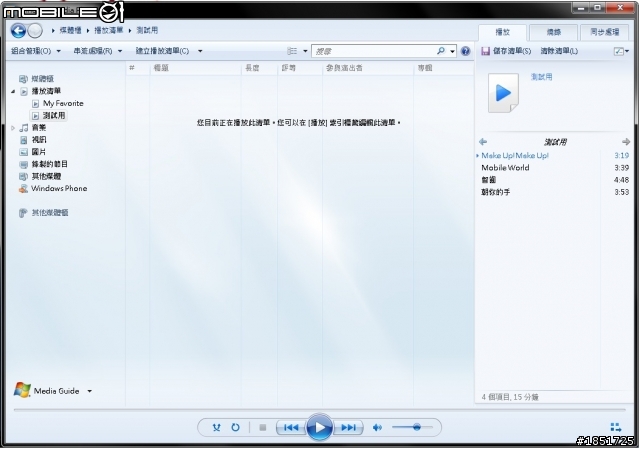
Task: Skip to the next track
Action: tap(348, 427)
